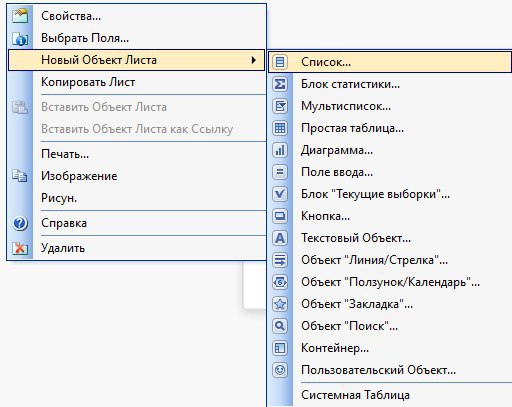Viewport: 512px width, 407px height.
Task: Click the Поле ввода icon
Action: [280, 172]
